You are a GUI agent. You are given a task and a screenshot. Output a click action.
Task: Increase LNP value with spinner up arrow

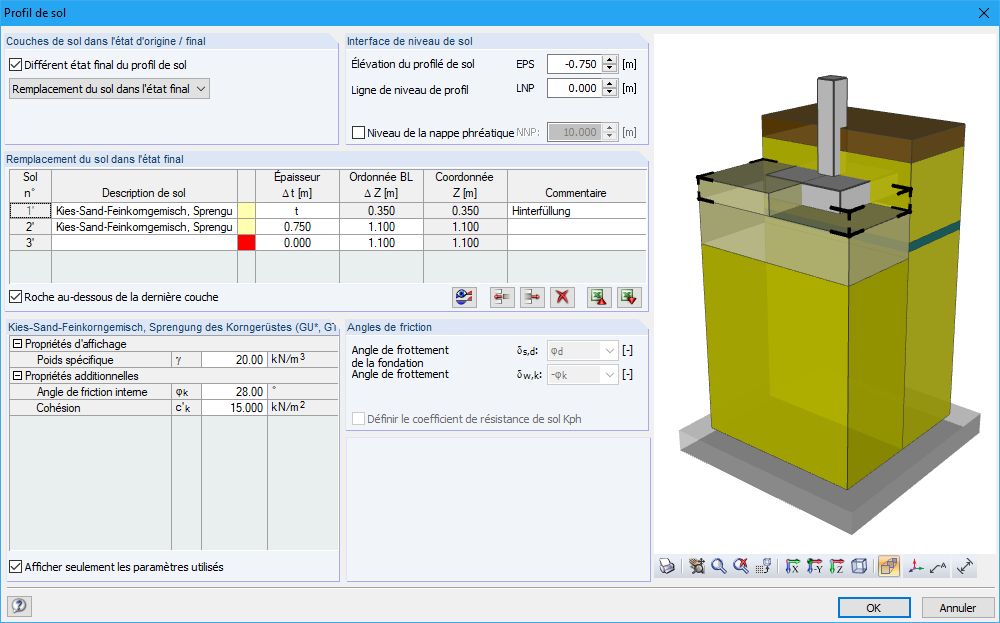(x=610, y=84)
